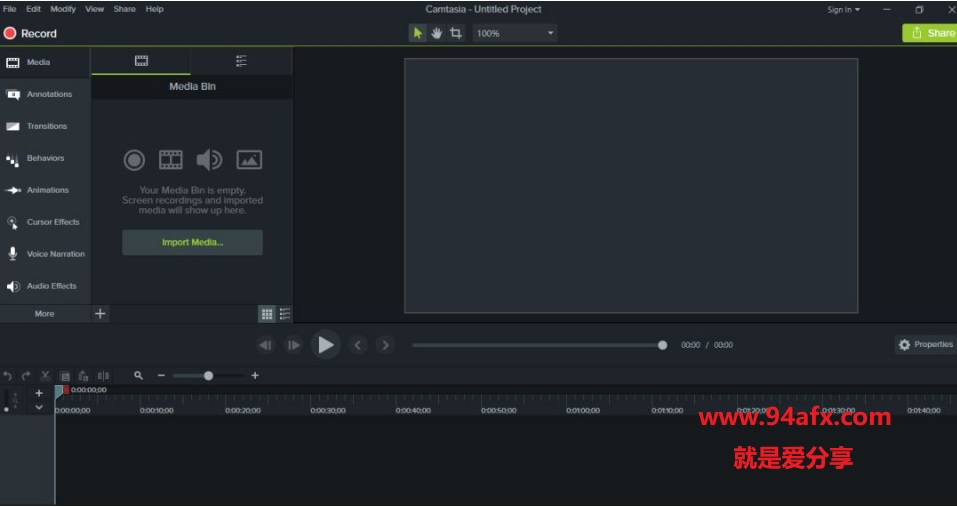Switch to Media Bin filmstrip tab
This screenshot has height=507, width=957.
coord(141,60)
